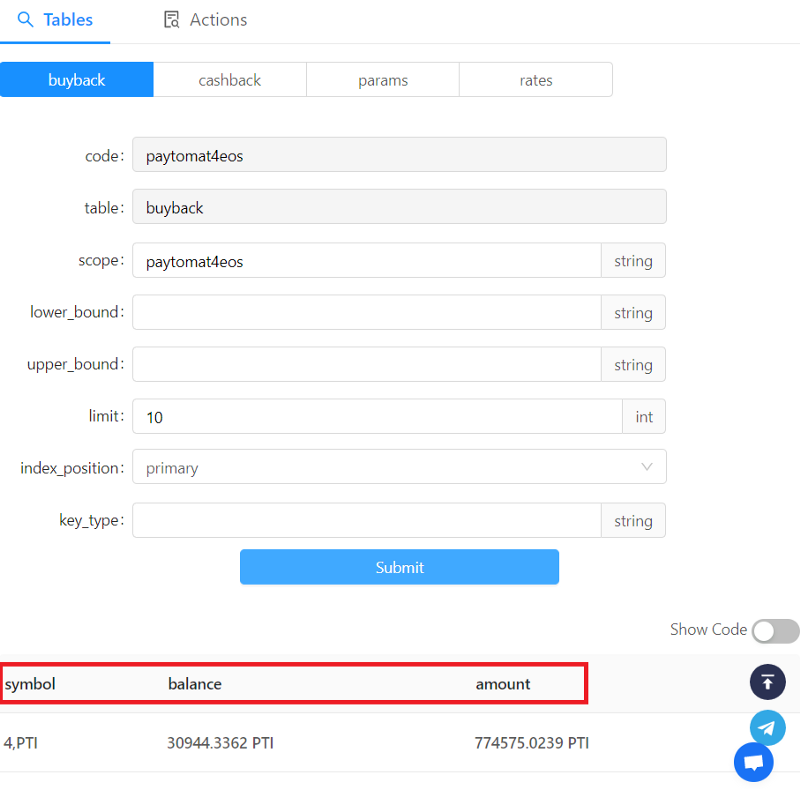
Task: Click the magnifier icon beside Tables
Action: [x=25, y=19]
